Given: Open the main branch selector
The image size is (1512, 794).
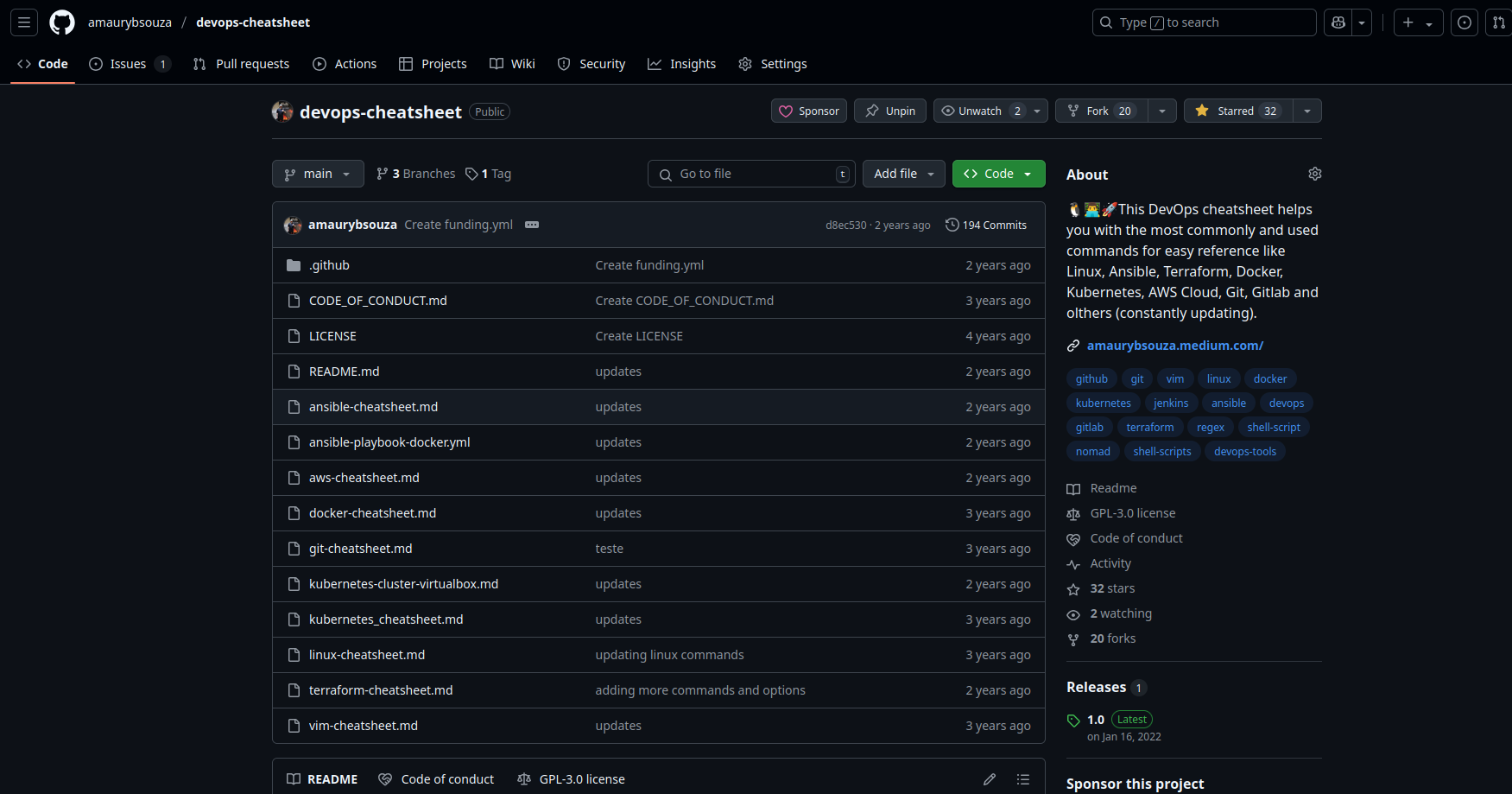Looking at the screenshot, I should pyautogui.click(x=318, y=174).
